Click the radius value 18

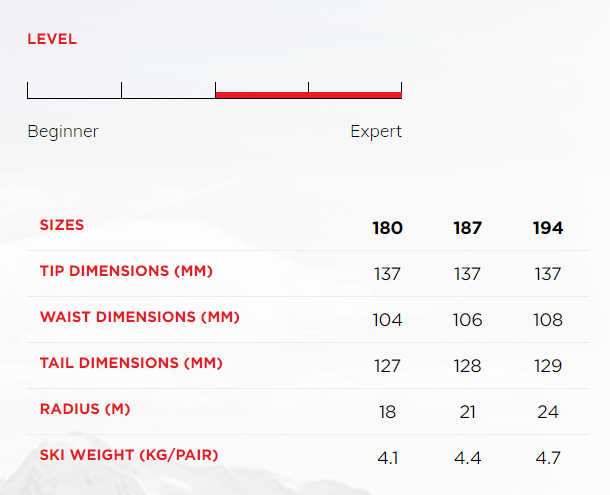[x=387, y=412]
